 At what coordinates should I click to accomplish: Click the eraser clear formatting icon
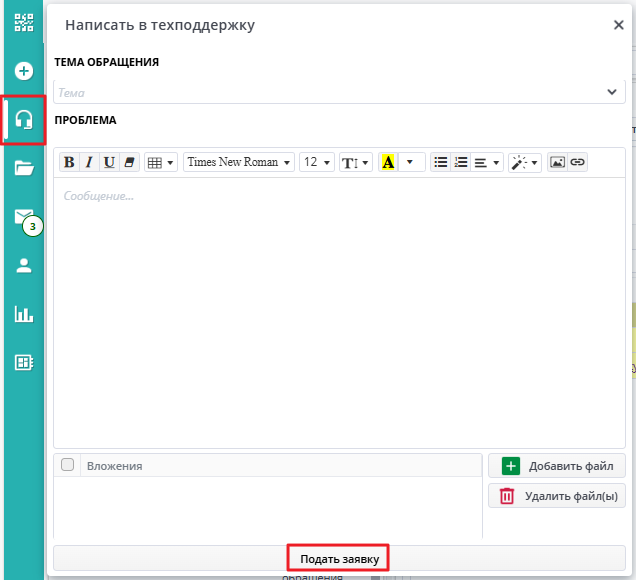pos(129,162)
